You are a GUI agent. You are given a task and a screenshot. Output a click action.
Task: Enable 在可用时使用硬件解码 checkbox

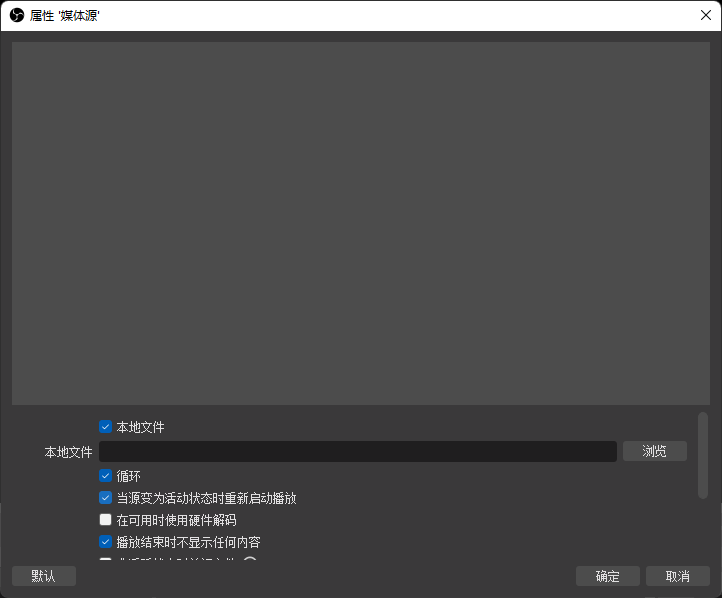click(106, 520)
